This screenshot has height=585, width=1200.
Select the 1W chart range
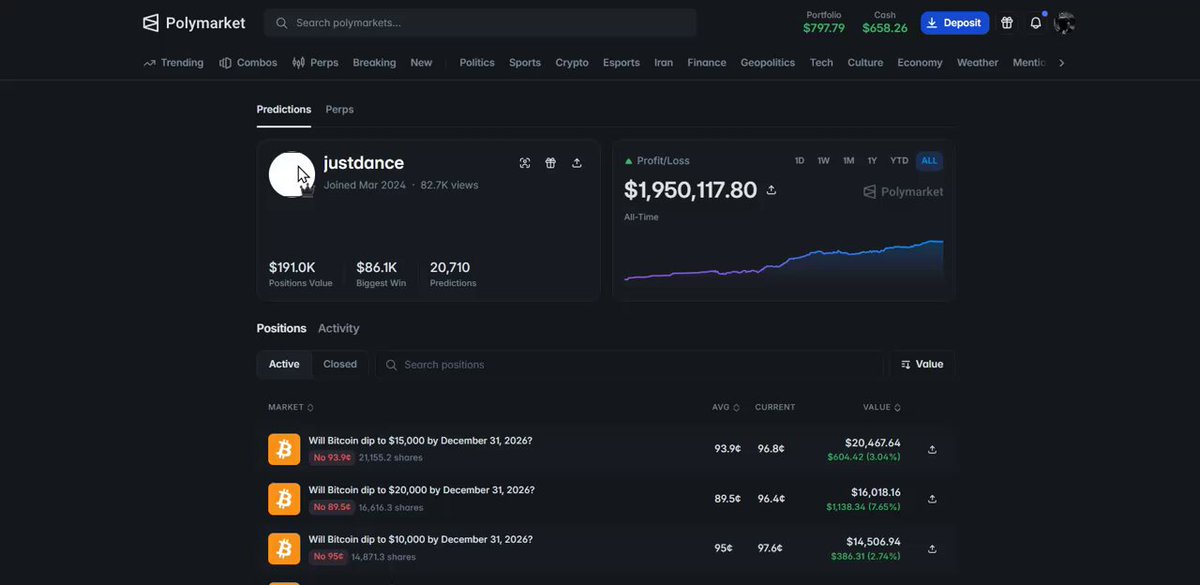click(823, 160)
